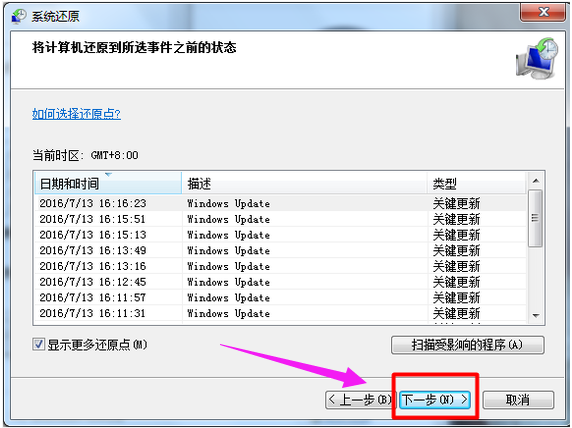Close the System Restore dialog
The image size is (572, 428).
click(543, 12)
